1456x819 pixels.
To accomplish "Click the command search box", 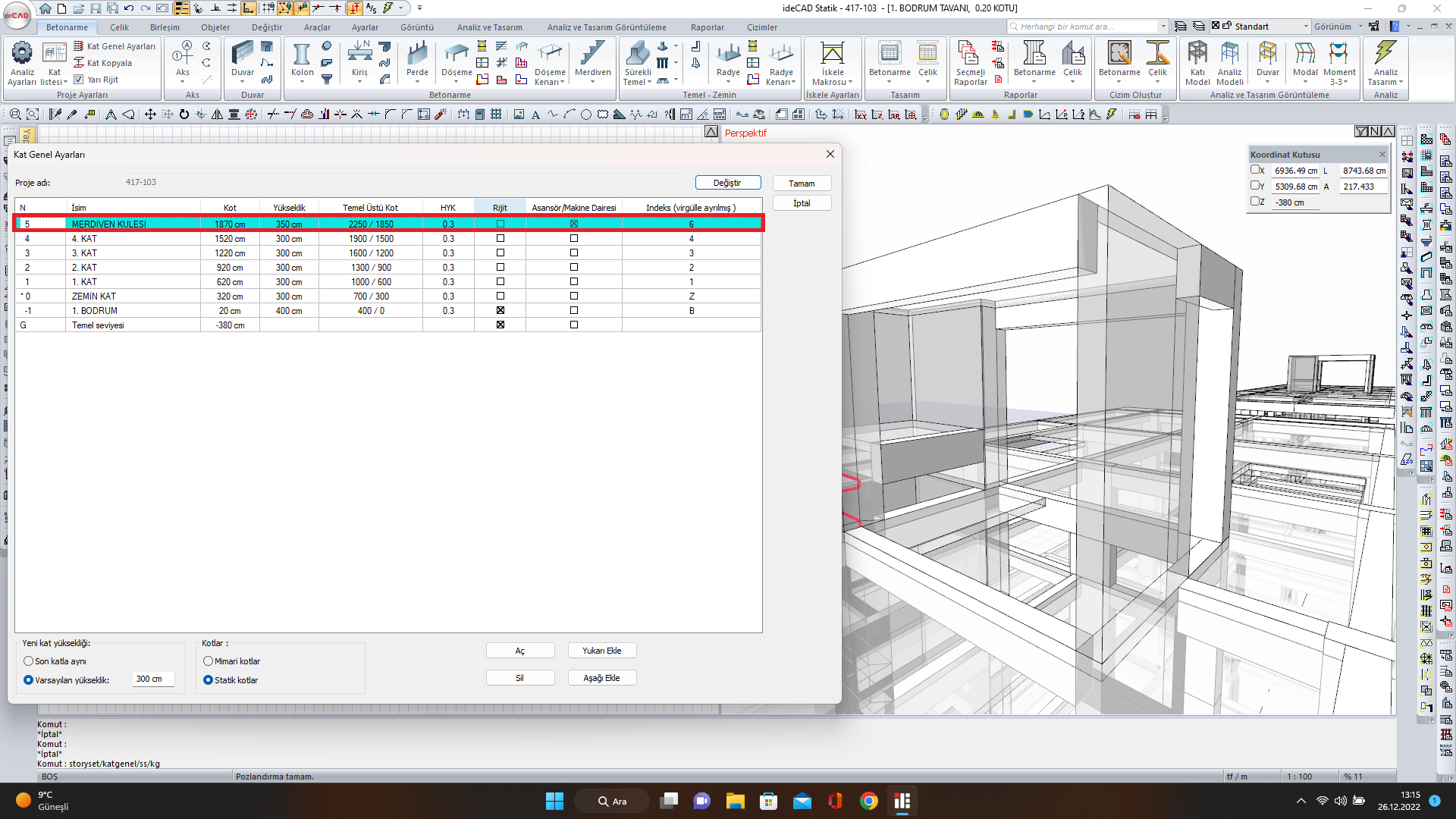I will pos(1087,27).
